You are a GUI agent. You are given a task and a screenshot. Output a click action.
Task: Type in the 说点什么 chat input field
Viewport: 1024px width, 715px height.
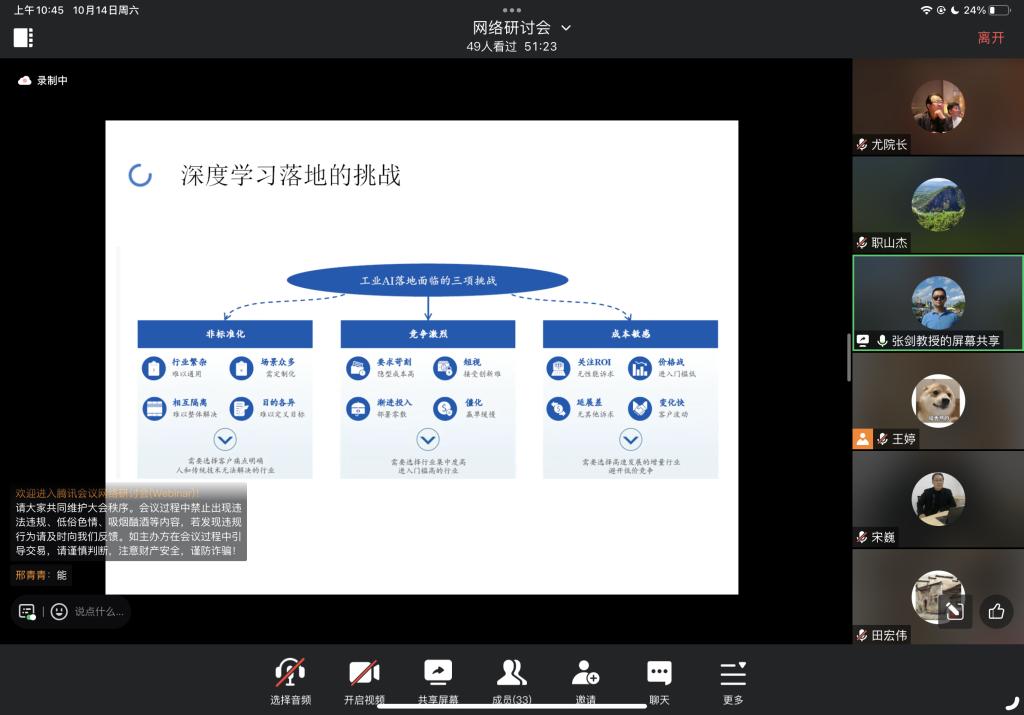(99, 611)
